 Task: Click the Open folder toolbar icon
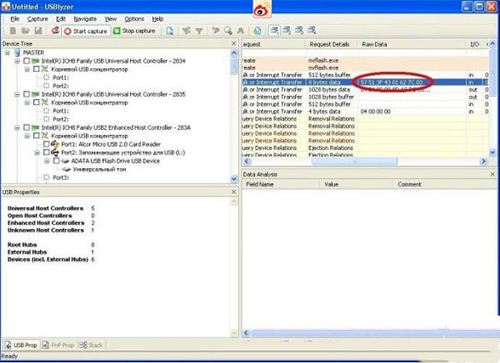pyautogui.click(x=26, y=31)
